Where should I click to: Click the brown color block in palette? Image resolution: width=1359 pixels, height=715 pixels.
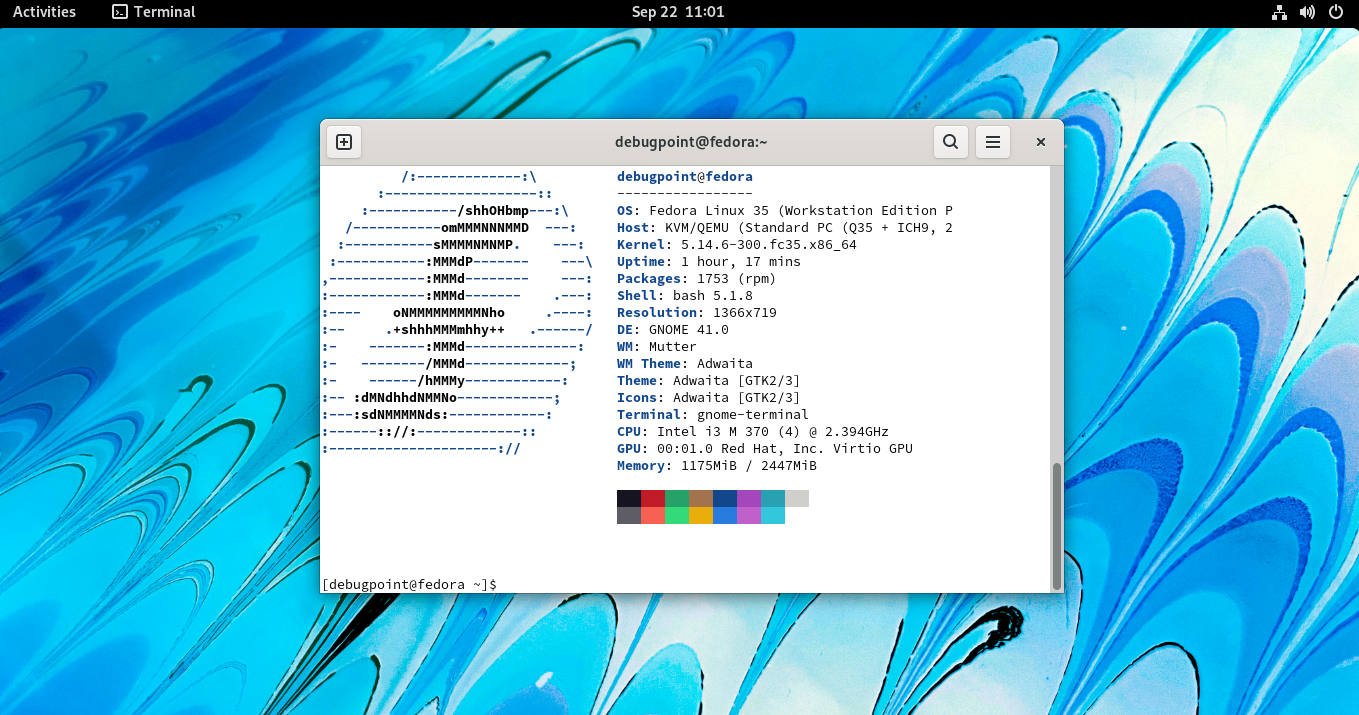pyautogui.click(x=701, y=499)
